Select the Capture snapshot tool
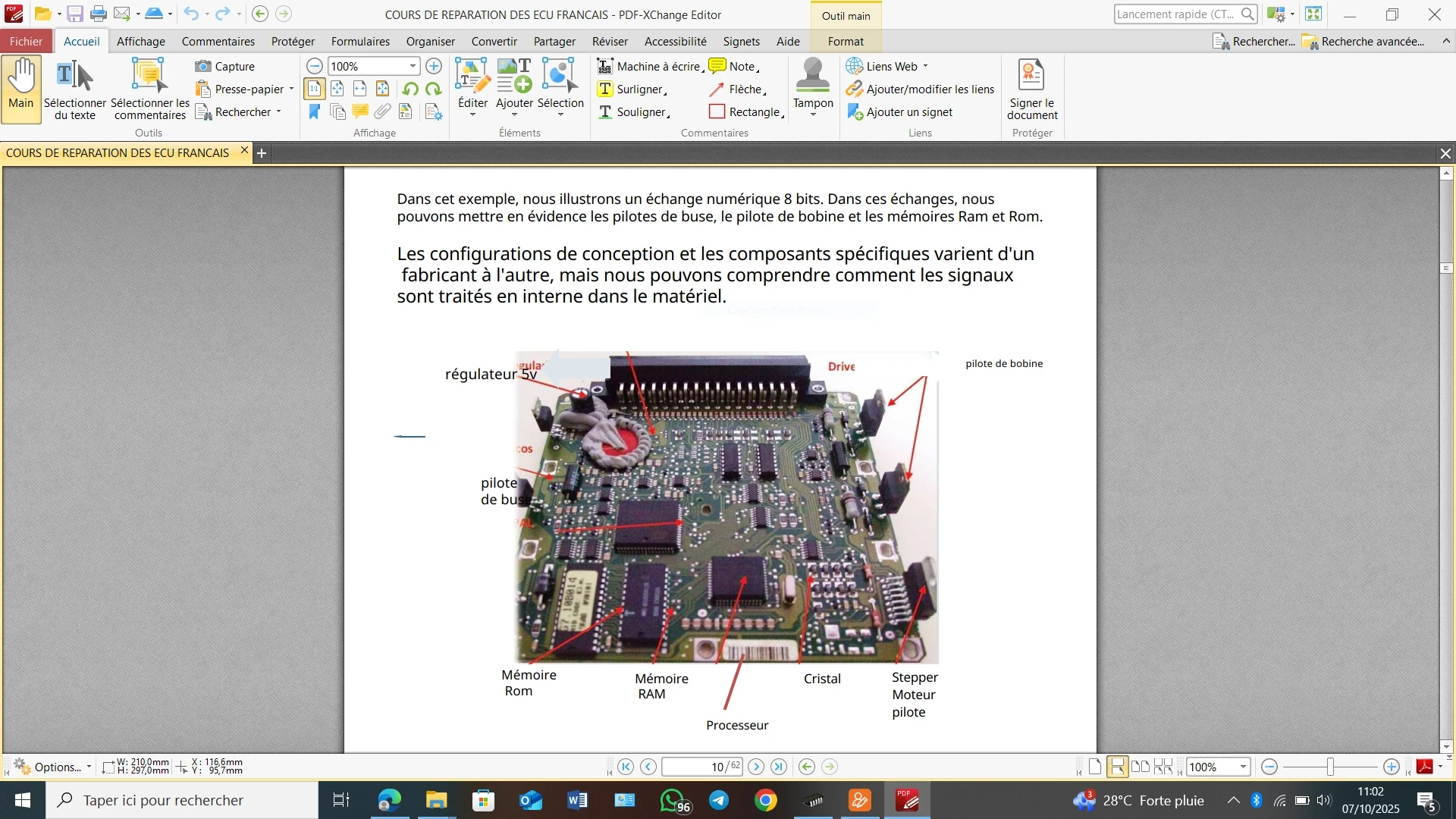Screen dimensions: 1456x819 225,67
